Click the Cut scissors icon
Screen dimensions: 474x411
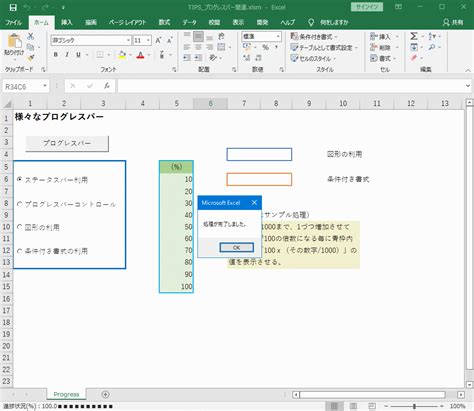[x=31, y=36]
